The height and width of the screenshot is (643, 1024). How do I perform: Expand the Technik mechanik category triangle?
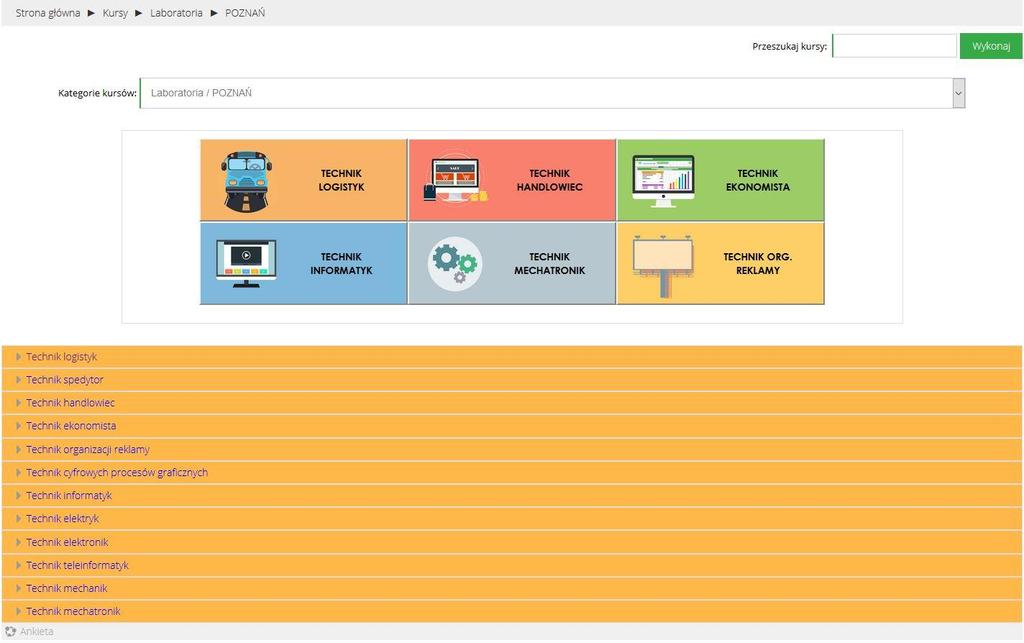tap(18, 589)
